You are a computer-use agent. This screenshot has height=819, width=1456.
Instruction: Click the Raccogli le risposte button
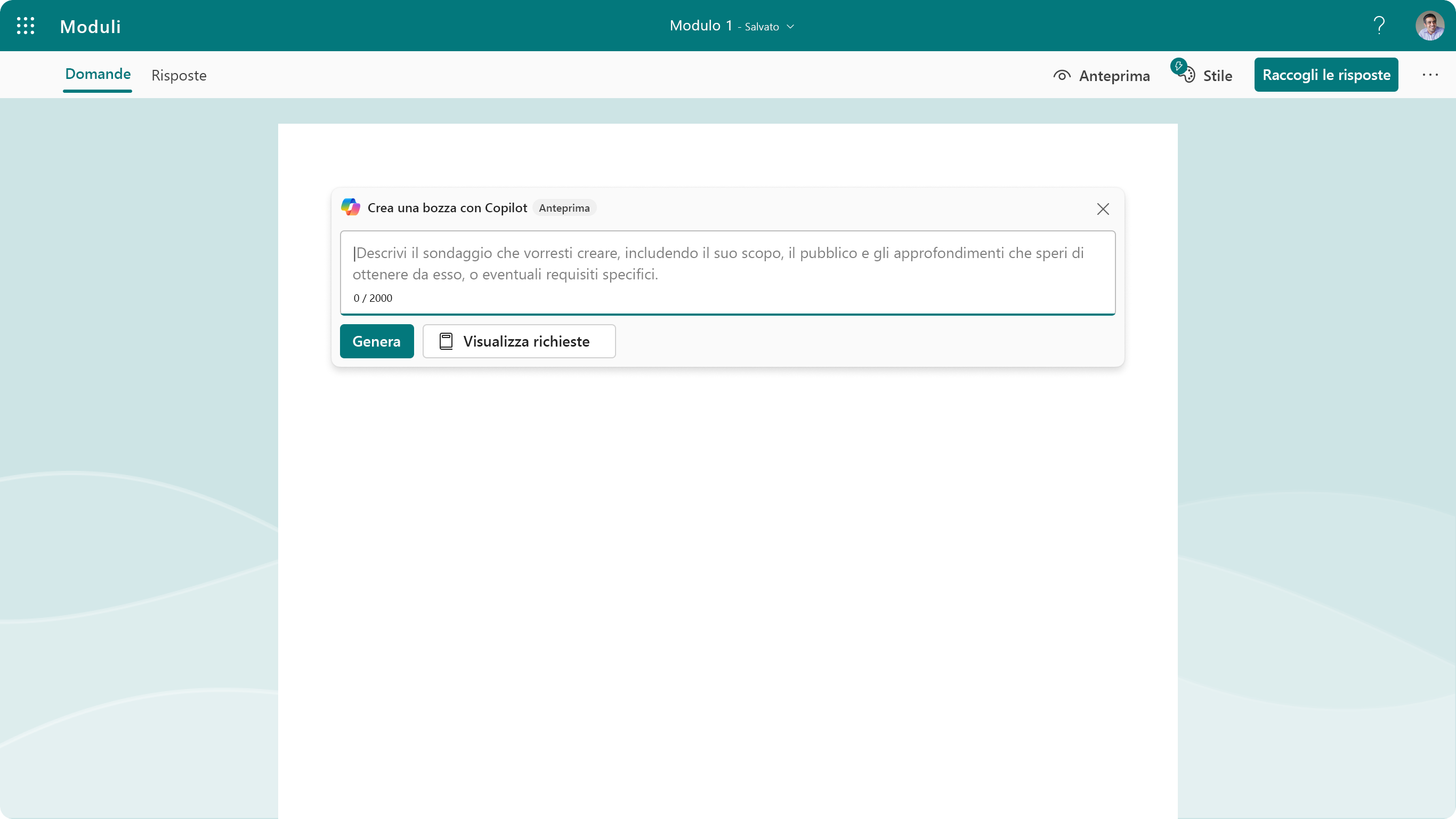click(x=1326, y=74)
